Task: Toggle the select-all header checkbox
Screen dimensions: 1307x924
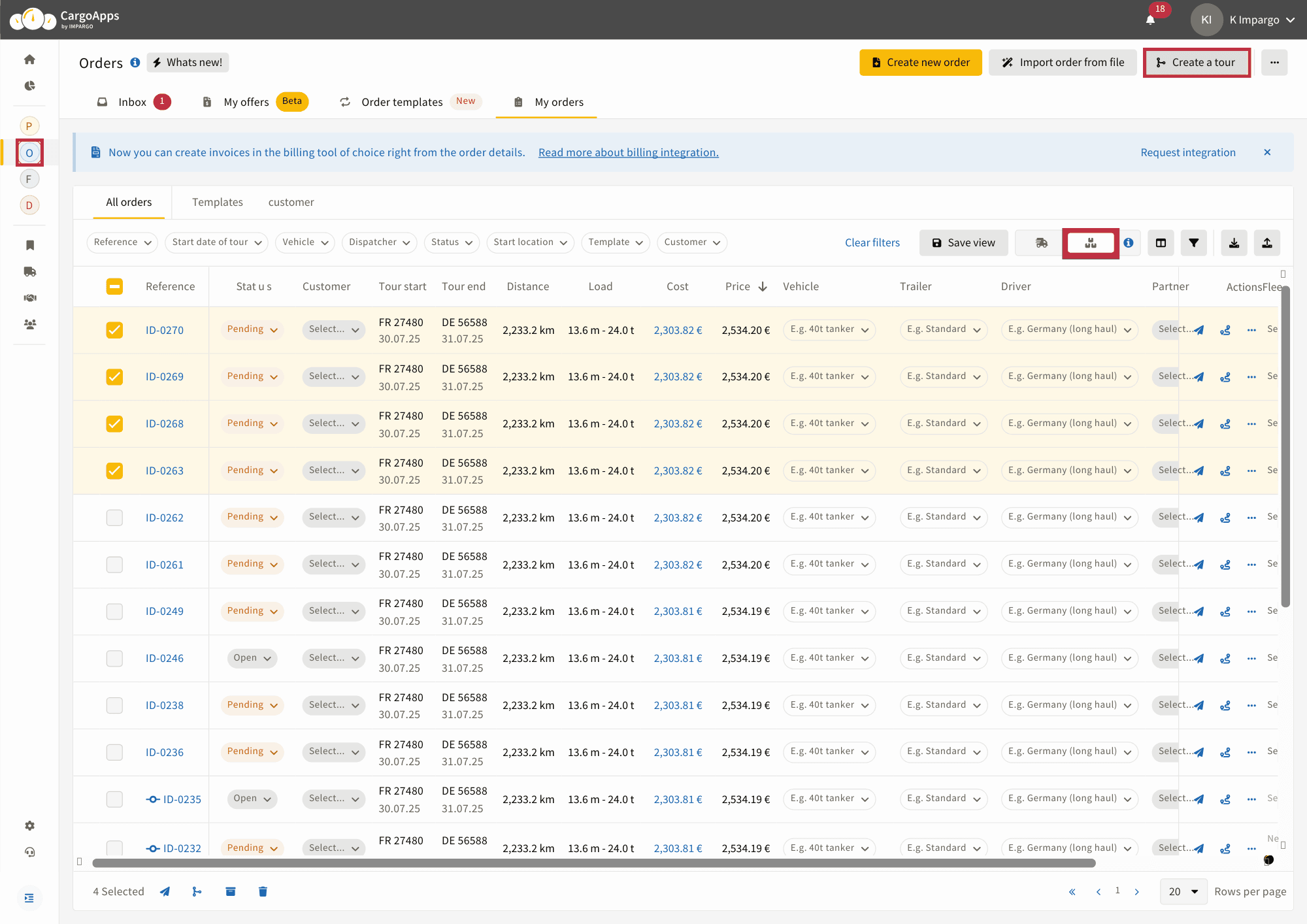Action: click(x=114, y=286)
